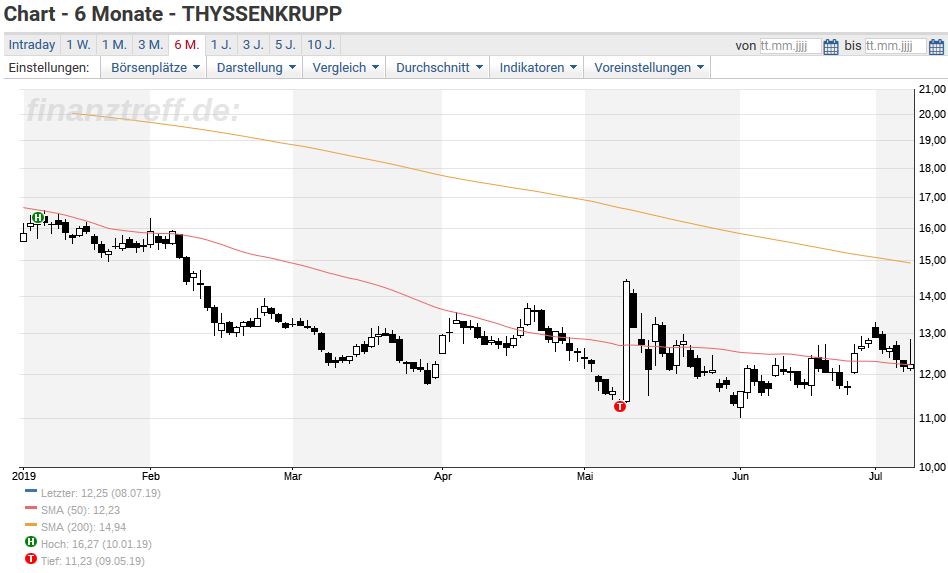This screenshot has height=573, width=948.
Task: Click the 'Apr' x-axis label
Action: pyautogui.click(x=443, y=476)
